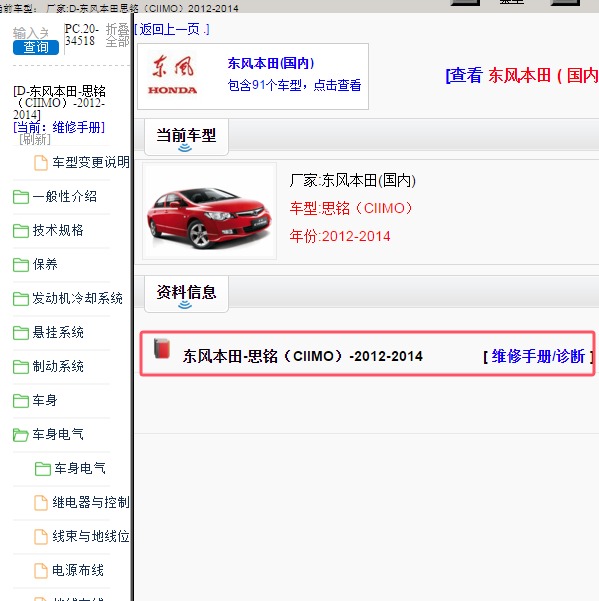Viewport: 599px width, 601px height.
Task: Click the red Honda sedan thumbnail
Action: tap(209, 211)
